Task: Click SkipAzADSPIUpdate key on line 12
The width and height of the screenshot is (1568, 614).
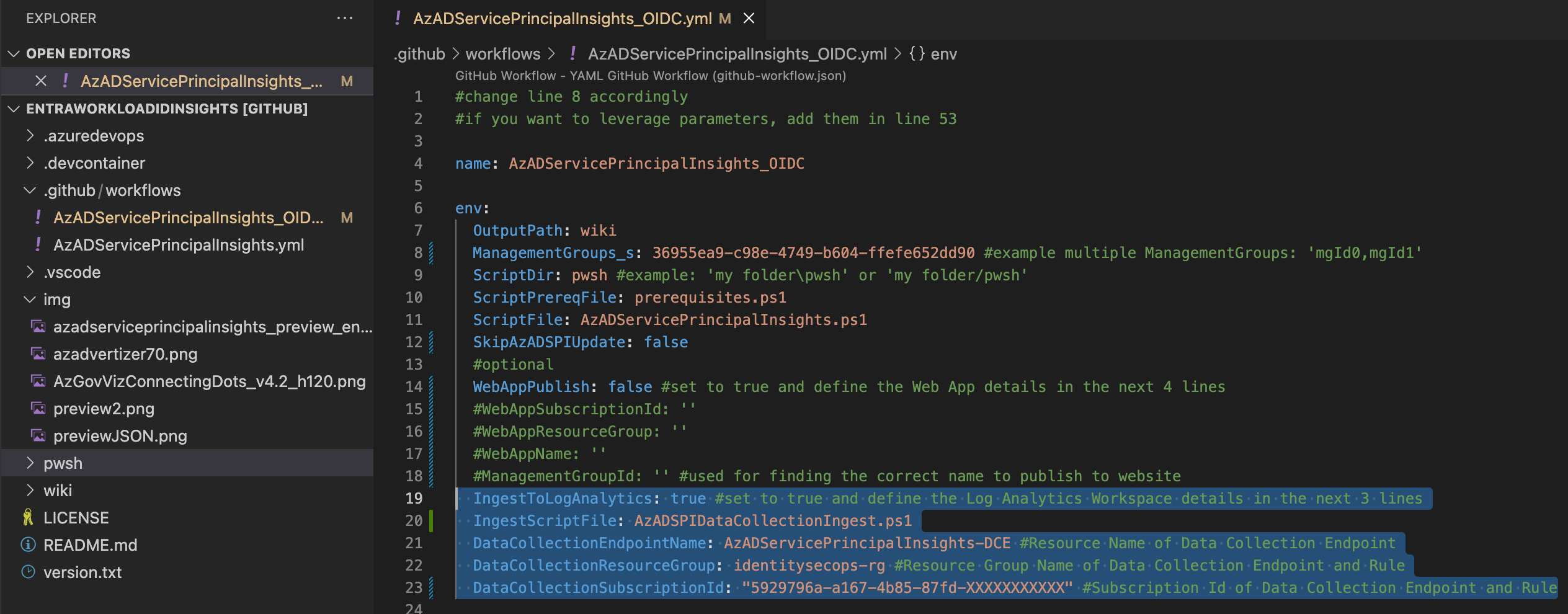Action: point(549,342)
